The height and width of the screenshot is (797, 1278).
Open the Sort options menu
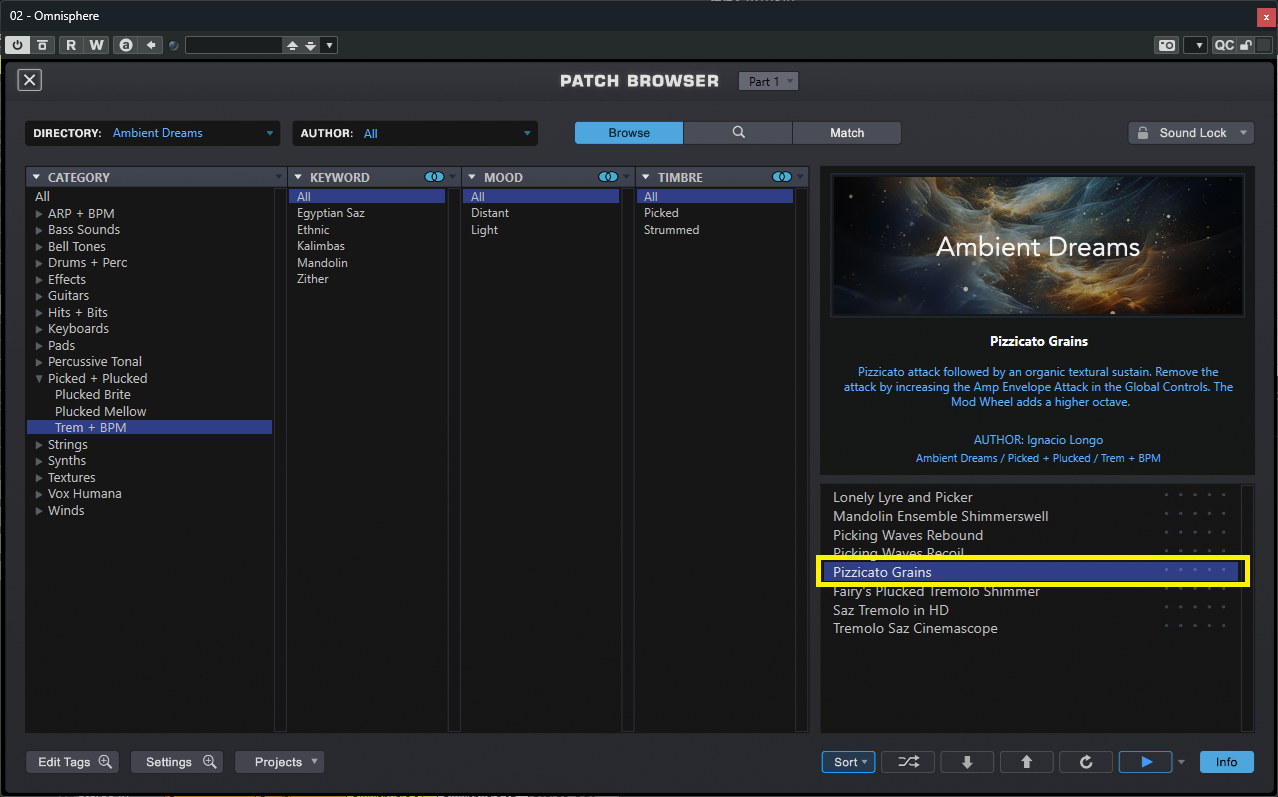click(x=849, y=762)
